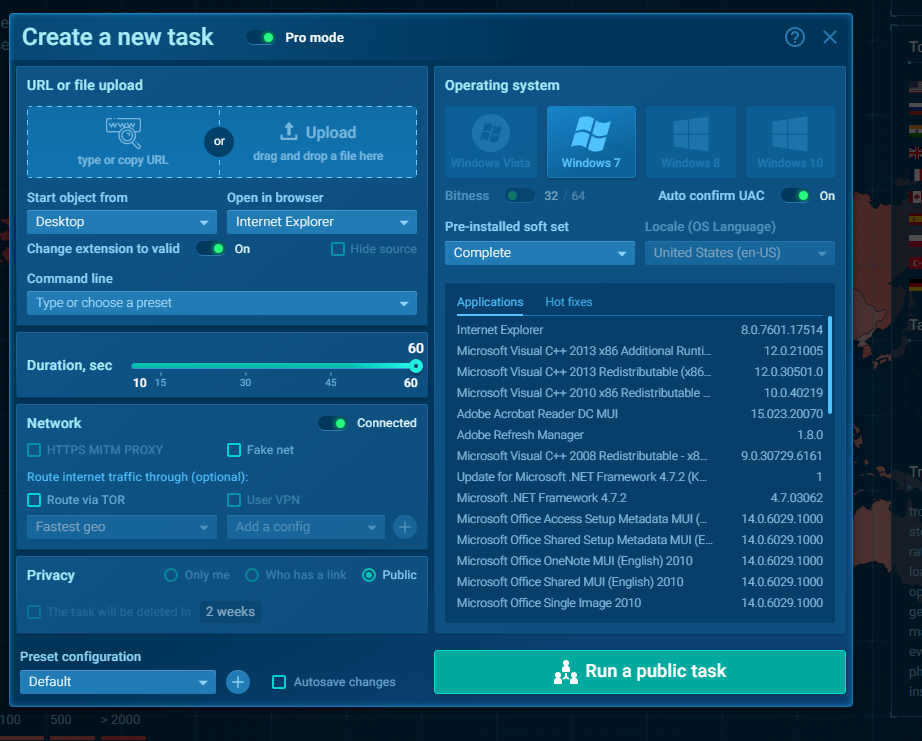The image size is (922, 741).
Task: Open the Internet Explorer browser dropdown
Action: (x=322, y=222)
